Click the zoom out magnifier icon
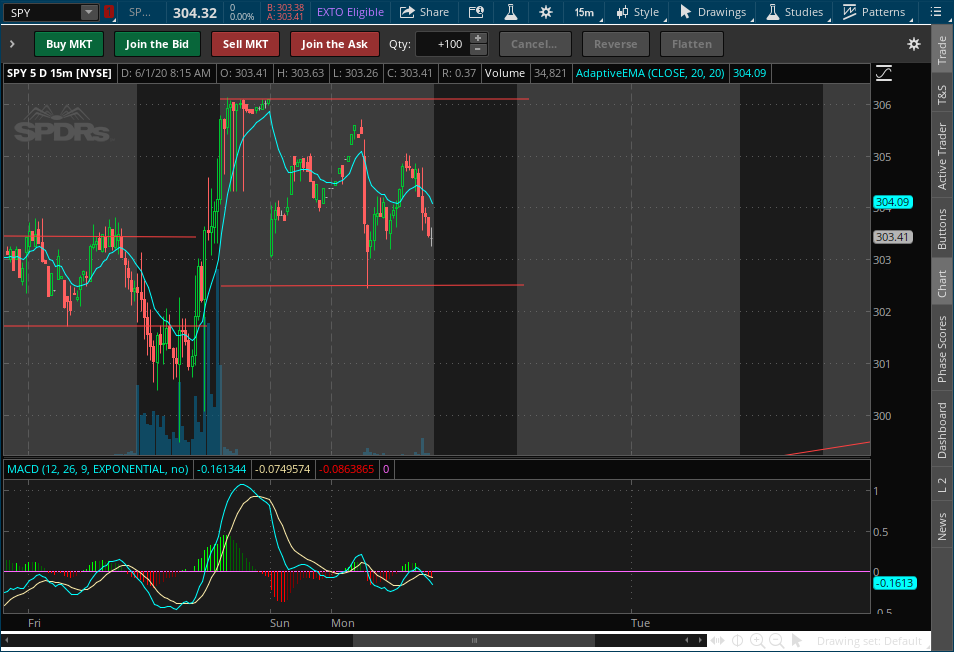This screenshot has width=954, height=652. coord(776,640)
